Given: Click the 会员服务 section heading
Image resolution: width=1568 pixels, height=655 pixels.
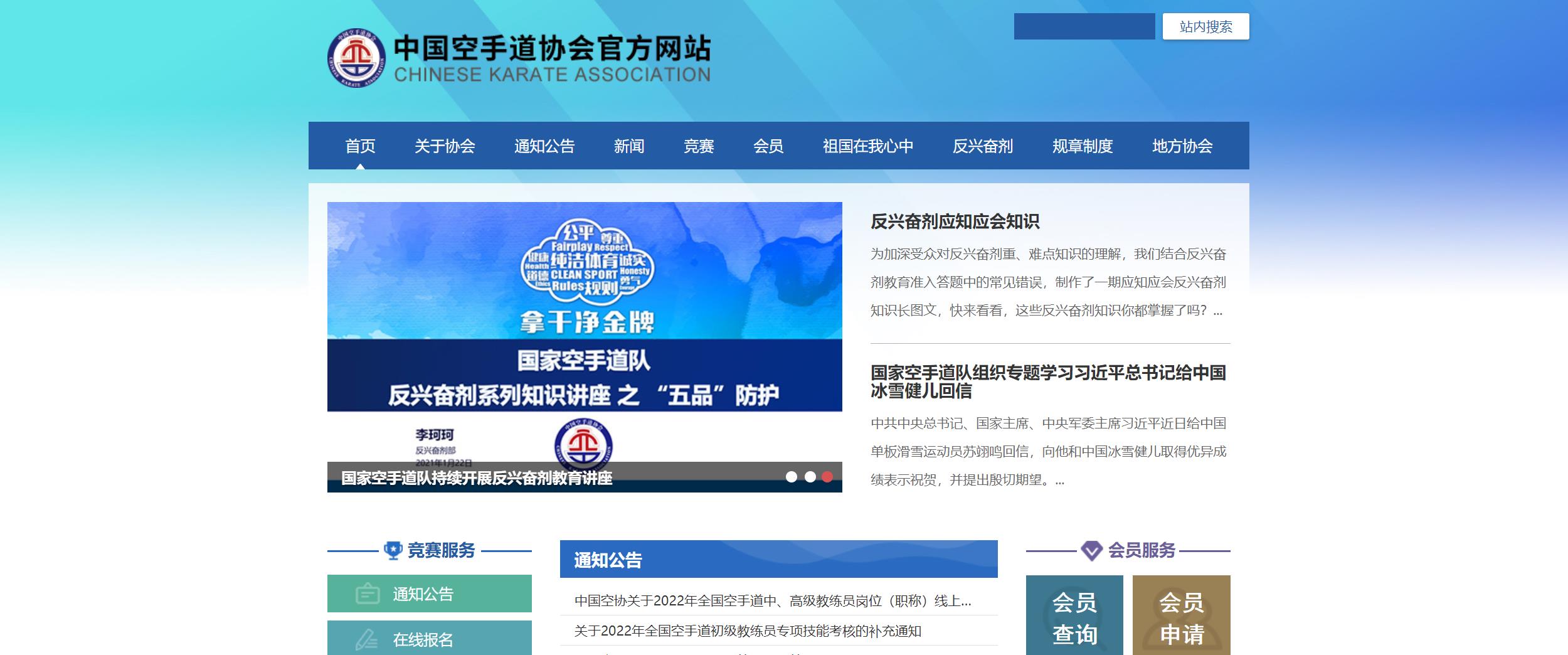Looking at the screenshot, I should (1142, 550).
